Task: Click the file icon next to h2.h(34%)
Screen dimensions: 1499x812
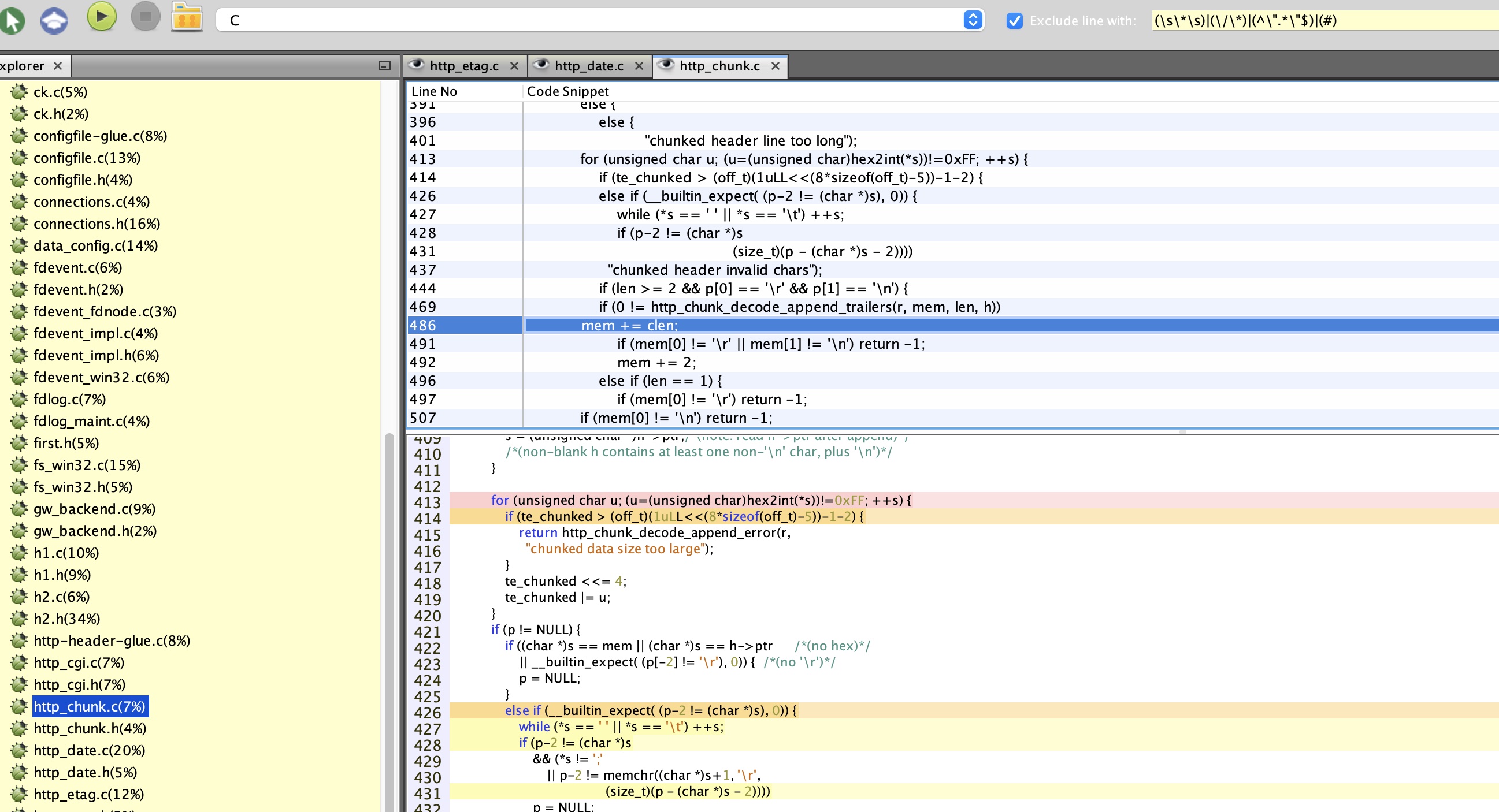Action: tap(19, 619)
